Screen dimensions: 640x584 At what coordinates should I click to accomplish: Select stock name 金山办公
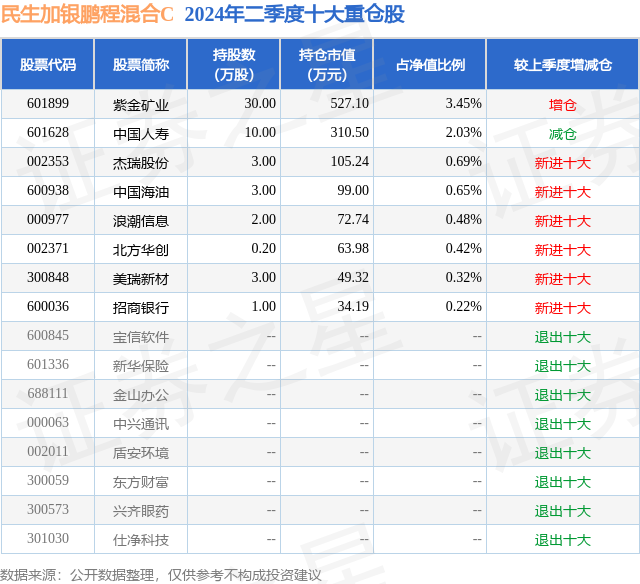point(141,395)
